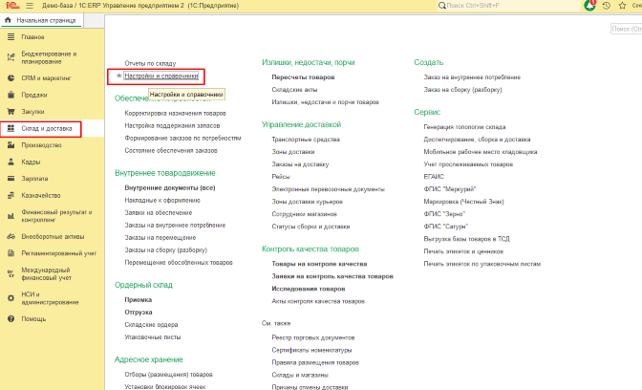Click the Закупки cart icon
Viewport: 642px width, 390px height.
[11, 111]
